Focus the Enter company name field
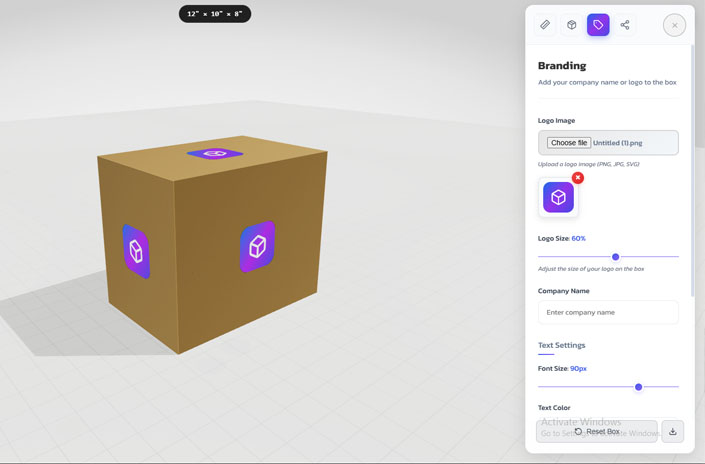The image size is (705, 464). tap(608, 312)
